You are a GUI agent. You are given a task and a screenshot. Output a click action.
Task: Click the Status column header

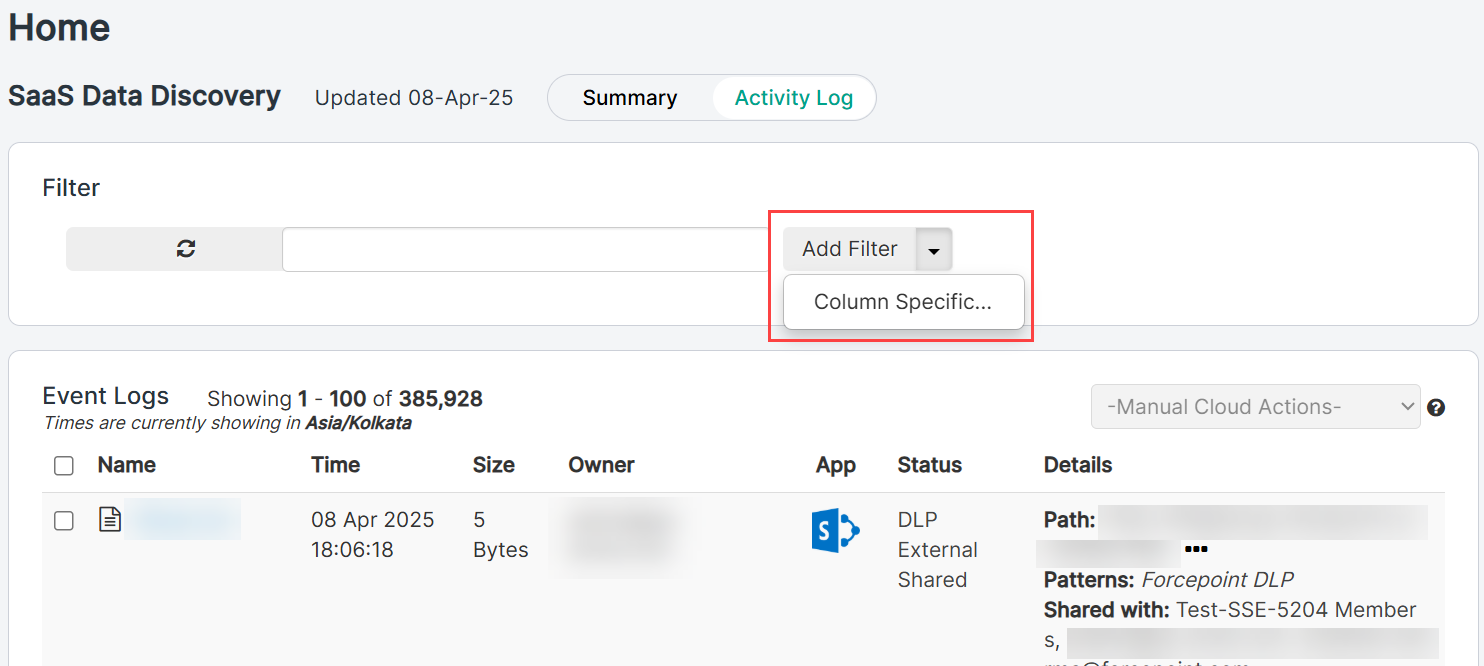pos(929,465)
